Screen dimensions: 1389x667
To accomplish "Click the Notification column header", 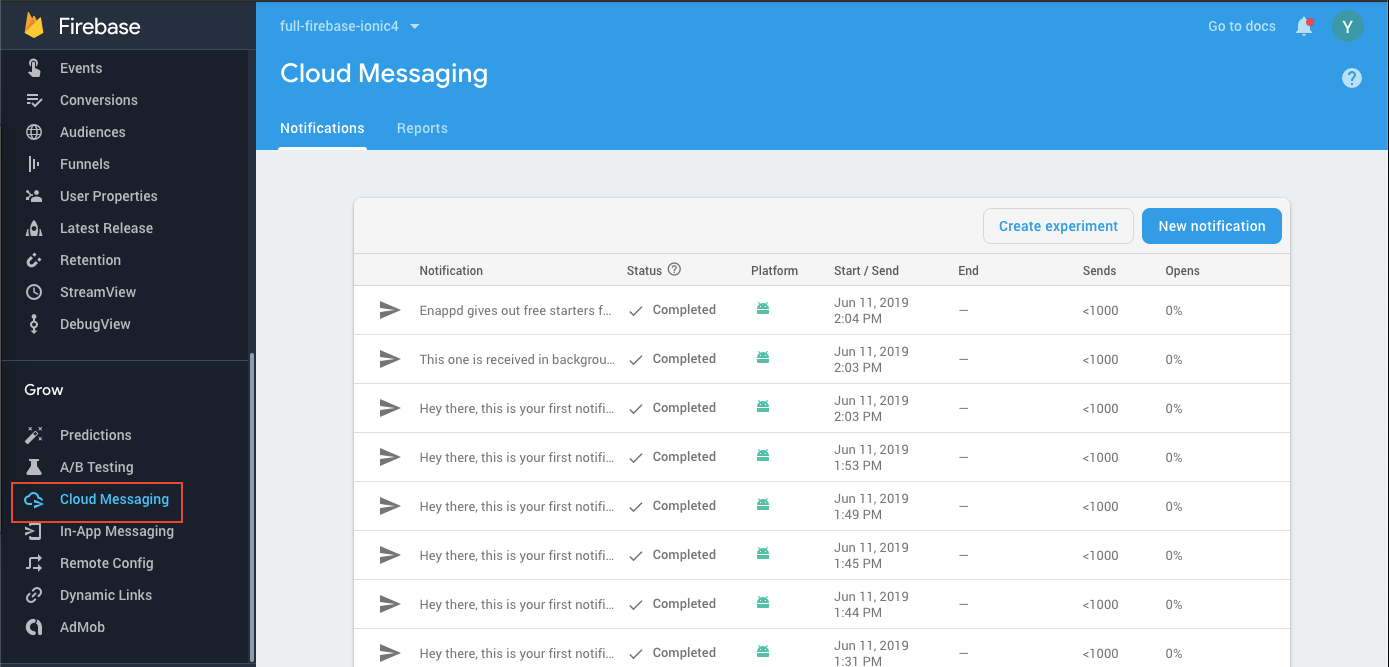I will click(x=451, y=271).
